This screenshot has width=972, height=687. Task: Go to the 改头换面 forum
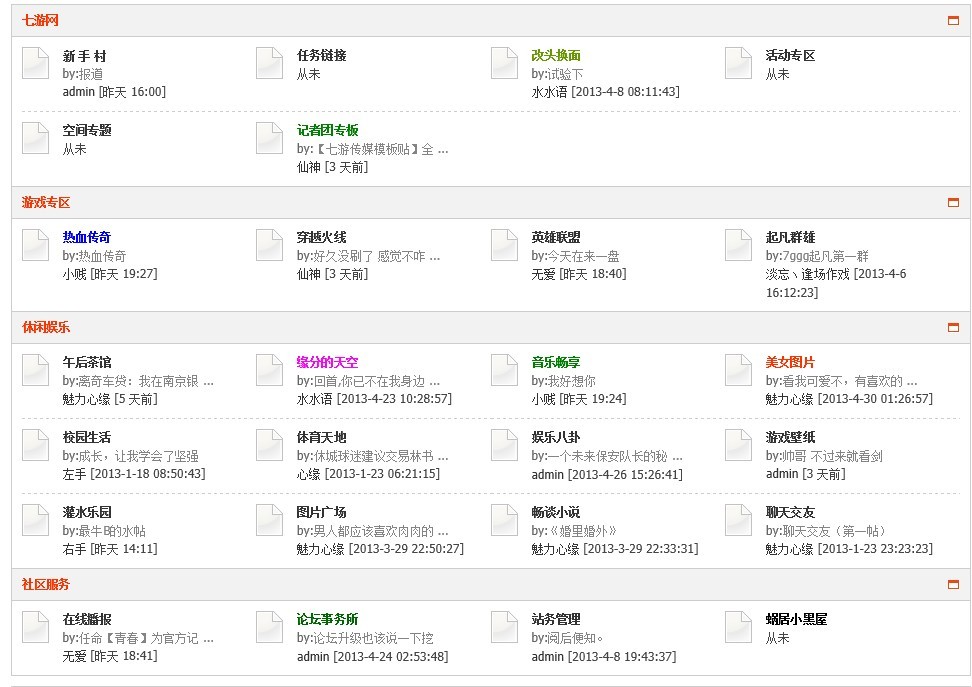[556, 55]
